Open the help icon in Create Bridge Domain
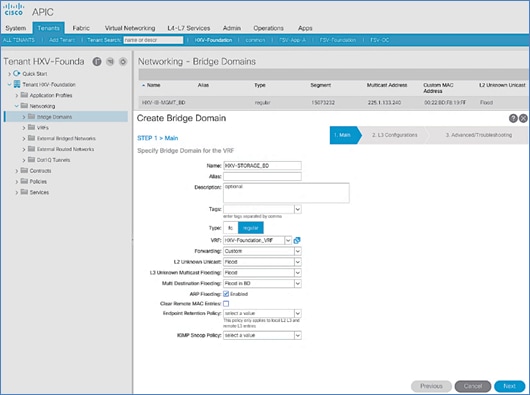530x395 pixels. point(513,118)
